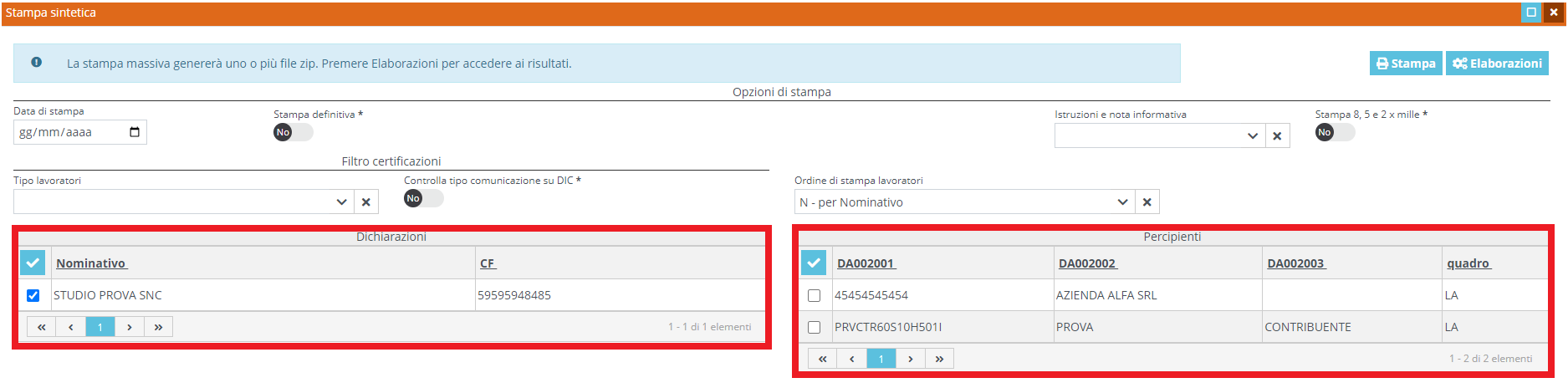Uncheck the STUDIO PROVA SNC row checkbox

click(x=33, y=295)
